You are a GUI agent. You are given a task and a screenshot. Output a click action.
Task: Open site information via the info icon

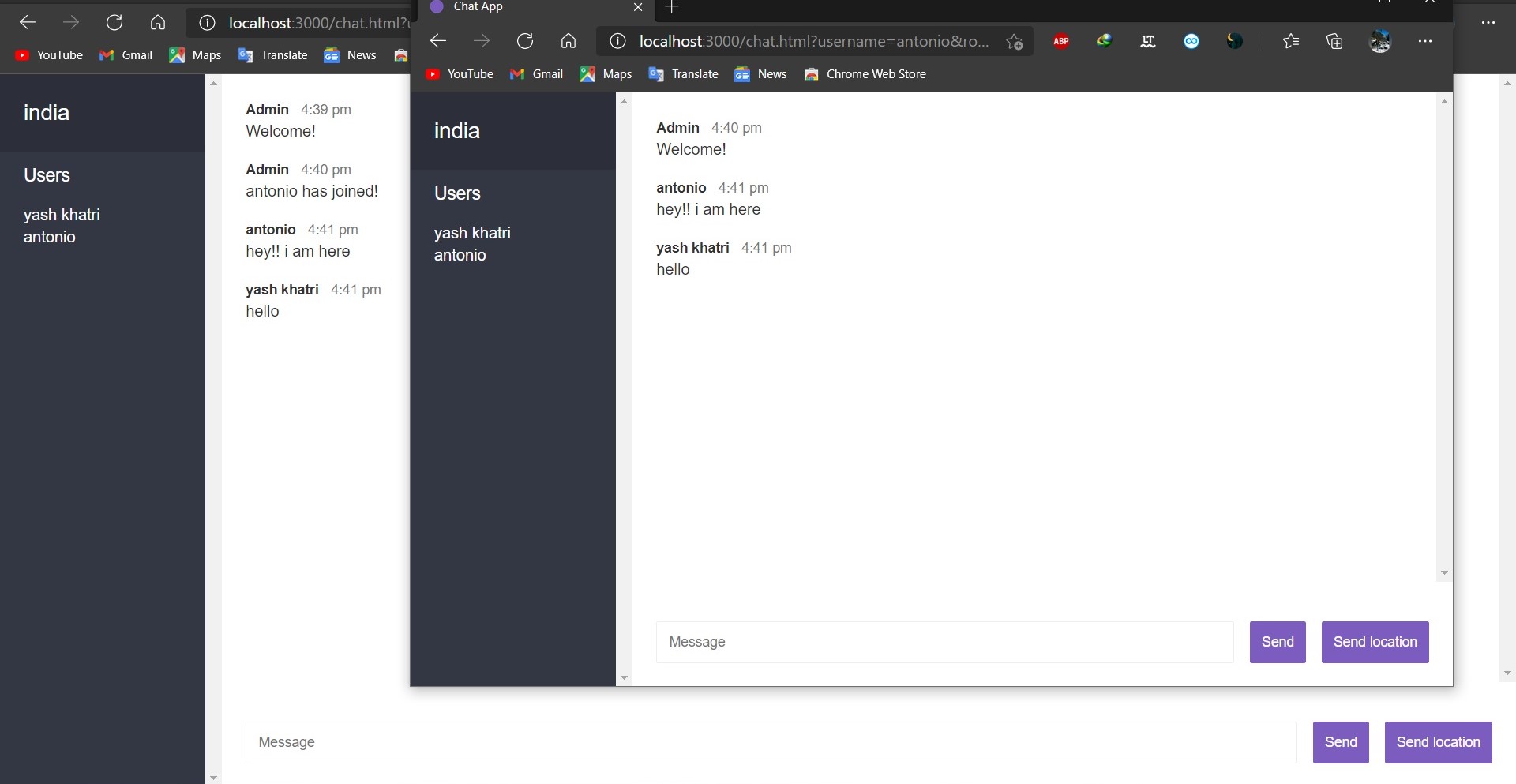[617, 41]
